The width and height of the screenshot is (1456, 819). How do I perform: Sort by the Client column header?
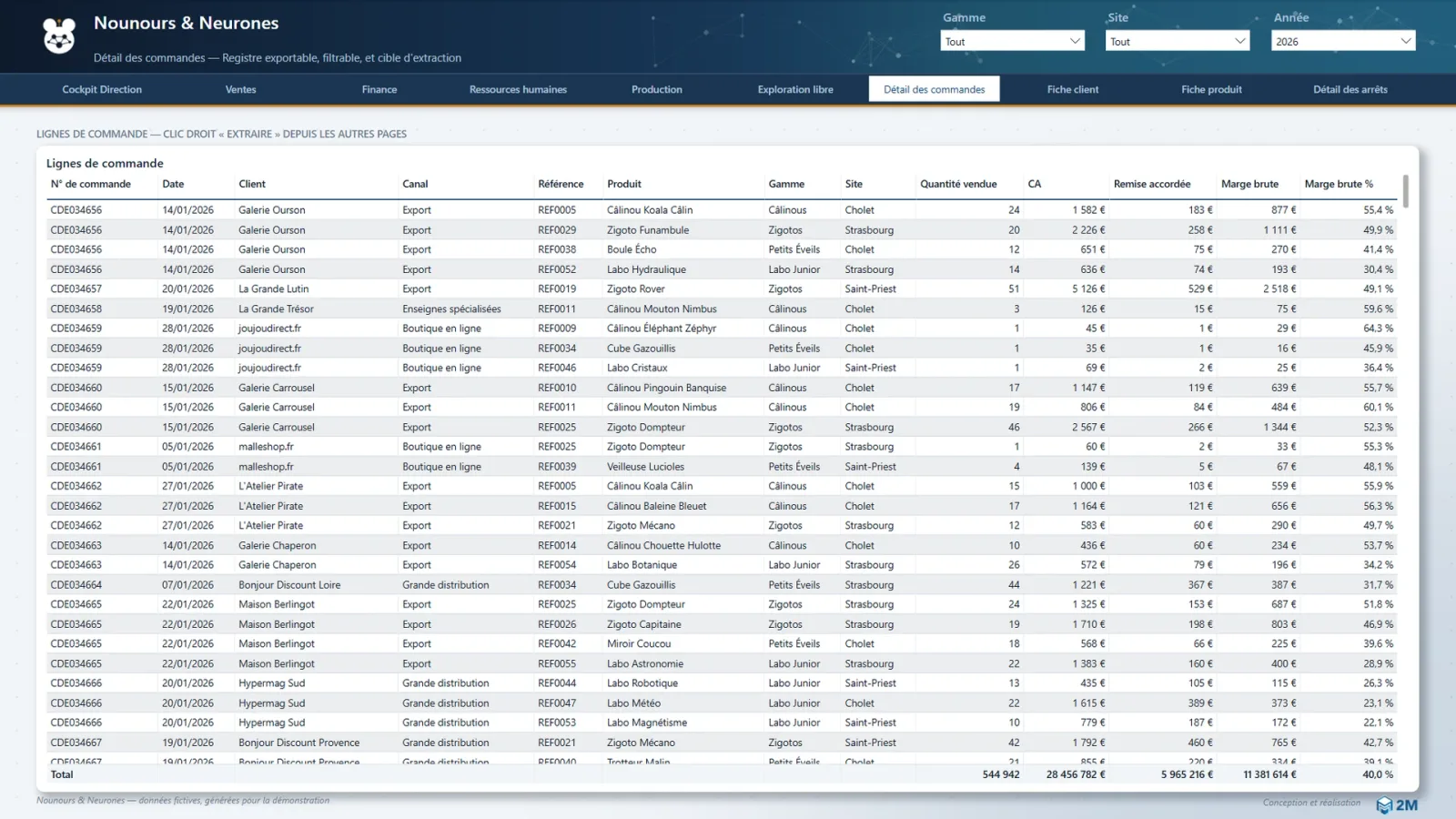(252, 184)
